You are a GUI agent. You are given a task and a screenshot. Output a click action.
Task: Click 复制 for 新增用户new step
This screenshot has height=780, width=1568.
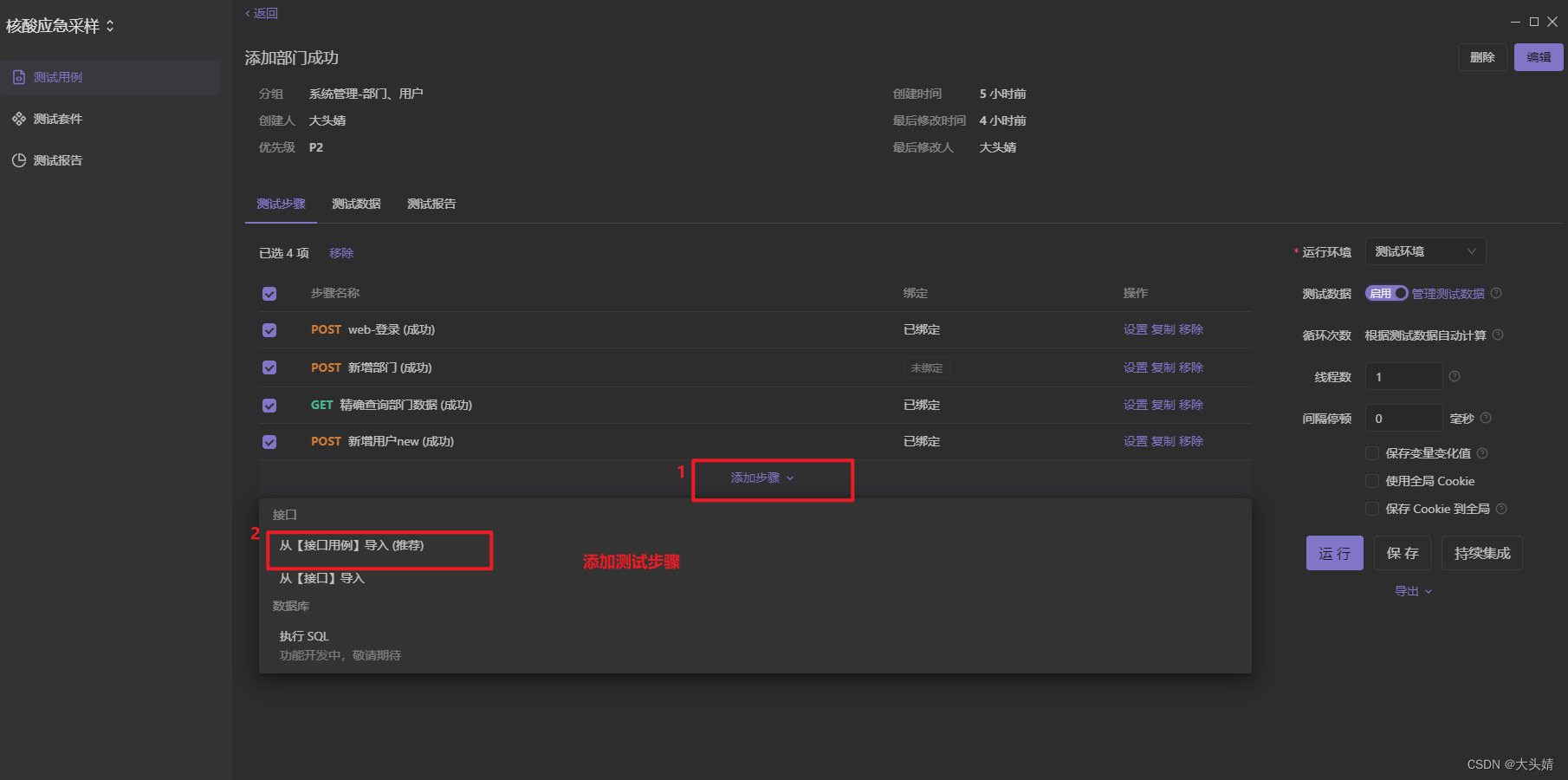[x=1163, y=441]
